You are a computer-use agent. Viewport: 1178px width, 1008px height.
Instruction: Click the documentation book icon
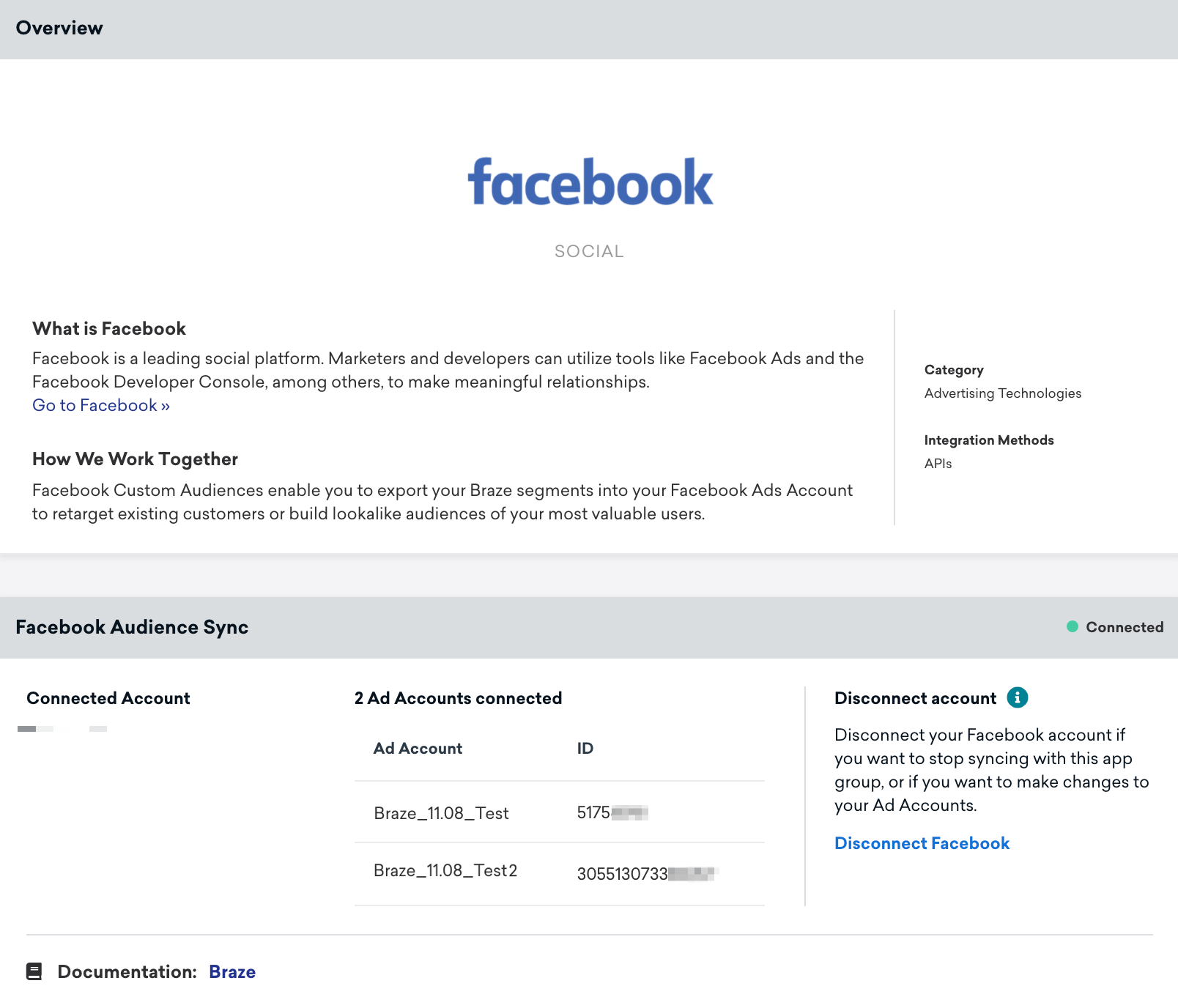click(34, 971)
